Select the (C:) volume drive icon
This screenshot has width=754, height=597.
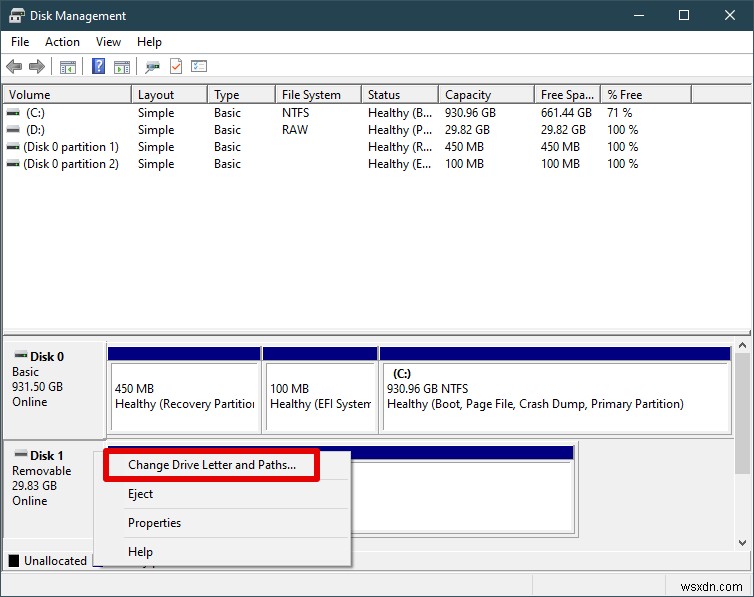coord(13,112)
